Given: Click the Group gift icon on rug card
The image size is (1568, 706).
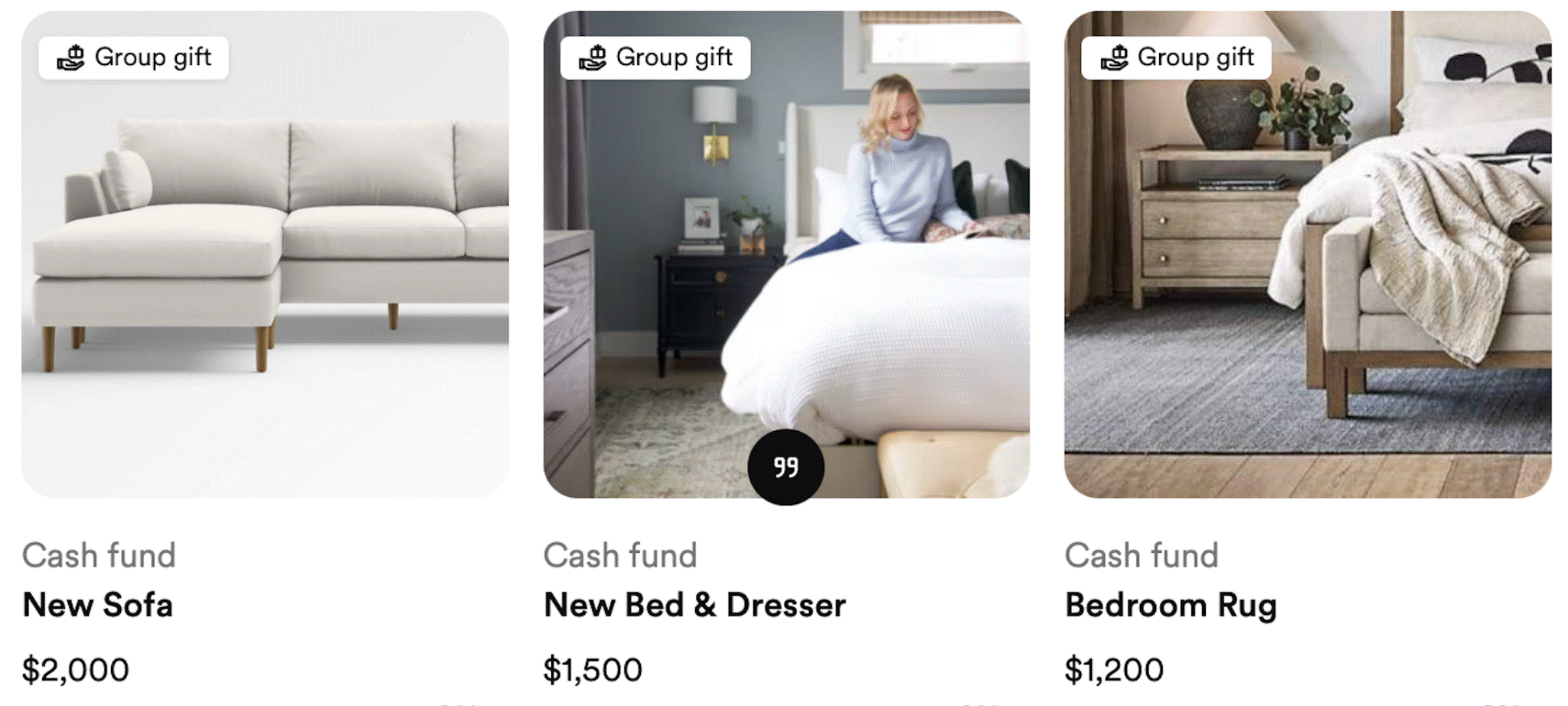Looking at the screenshot, I should click(x=1114, y=58).
